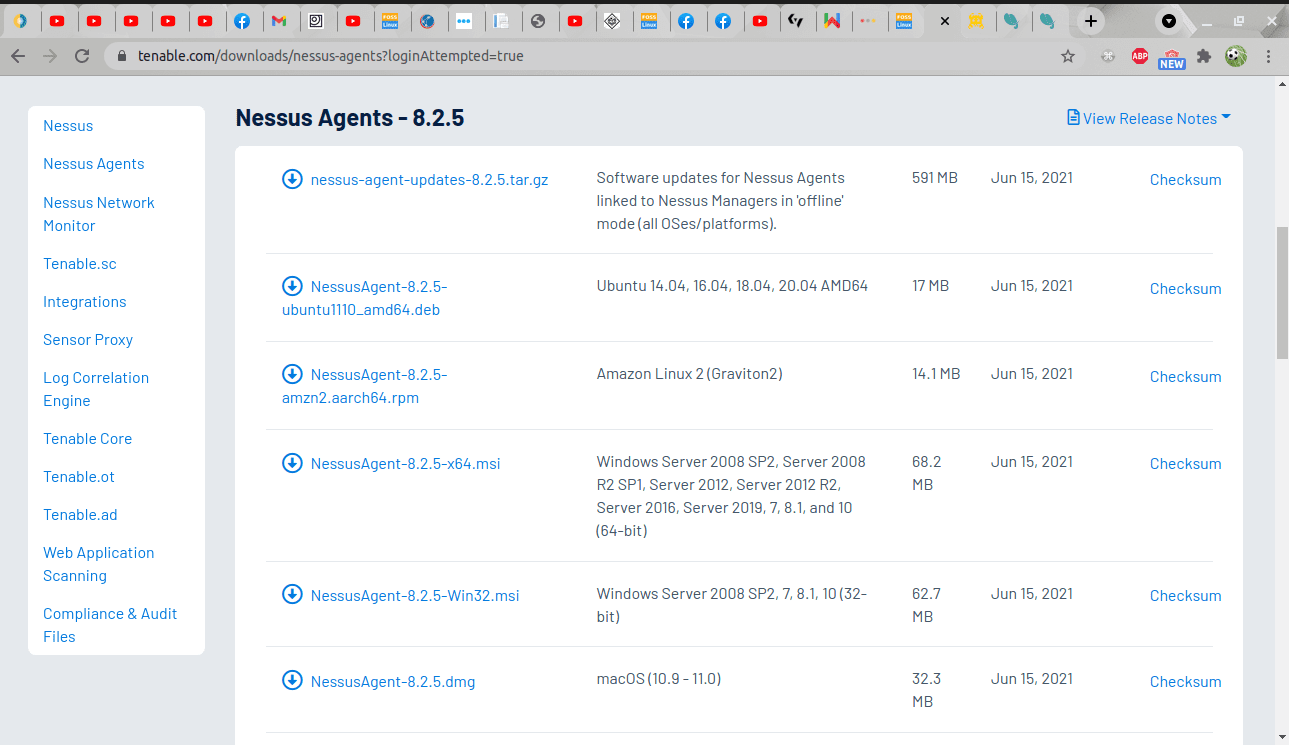Select Tenable.sc in the sidebar

80,264
